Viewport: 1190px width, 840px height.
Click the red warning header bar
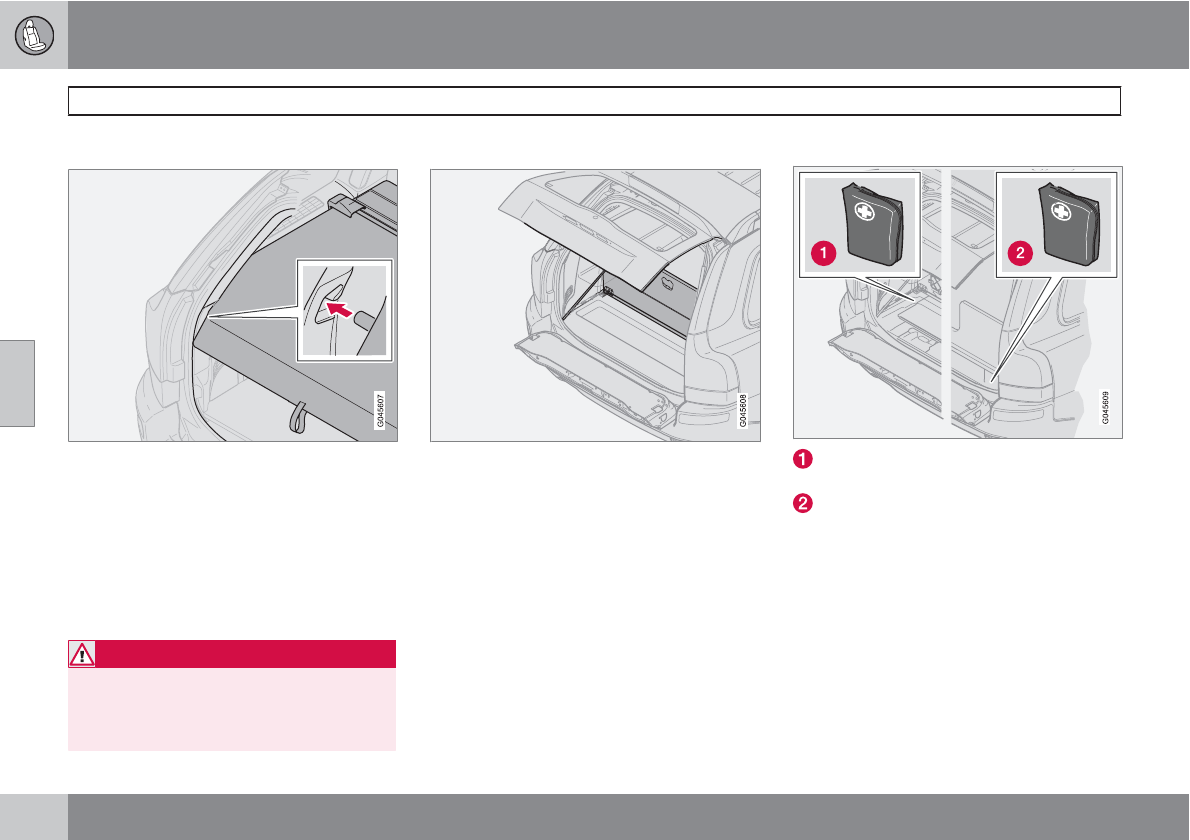point(232,654)
